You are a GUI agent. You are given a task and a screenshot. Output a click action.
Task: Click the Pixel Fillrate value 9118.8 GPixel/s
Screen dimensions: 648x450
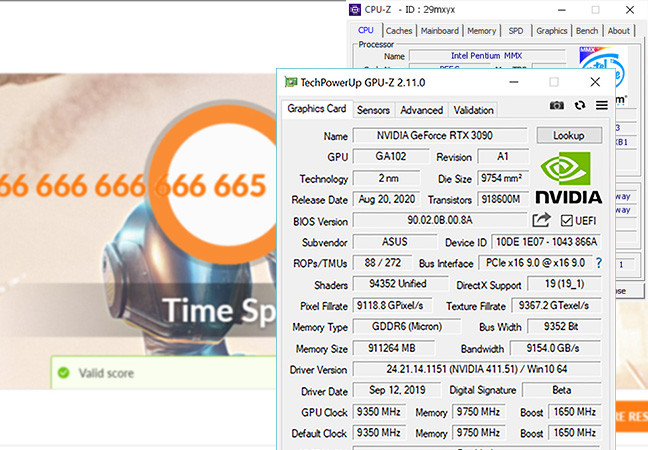pyautogui.click(x=393, y=305)
